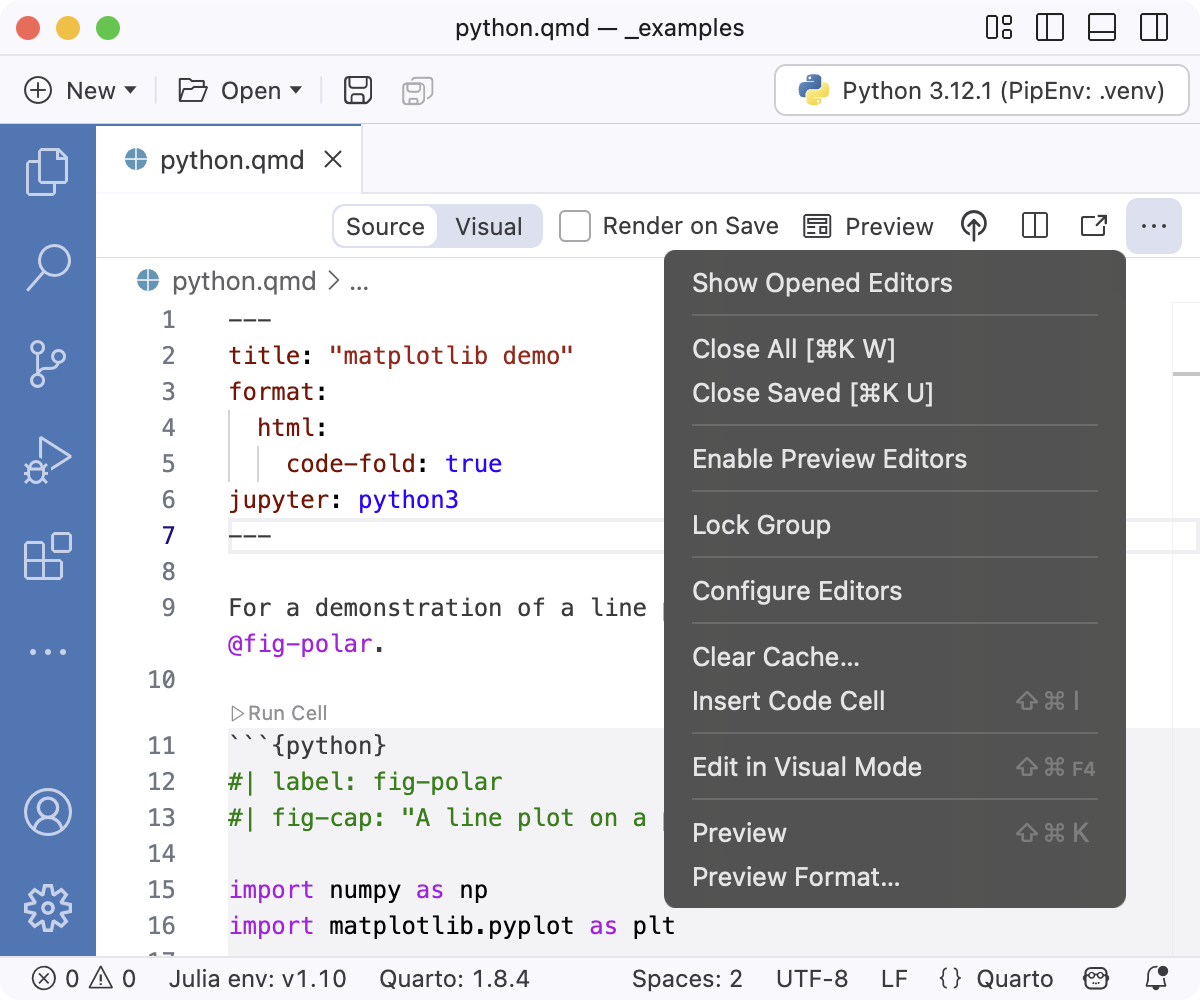Image resolution: width=1200 pixels, height=1000 pixels.
Task: Run the fig-polar code cell
Action: click(278, 713)
